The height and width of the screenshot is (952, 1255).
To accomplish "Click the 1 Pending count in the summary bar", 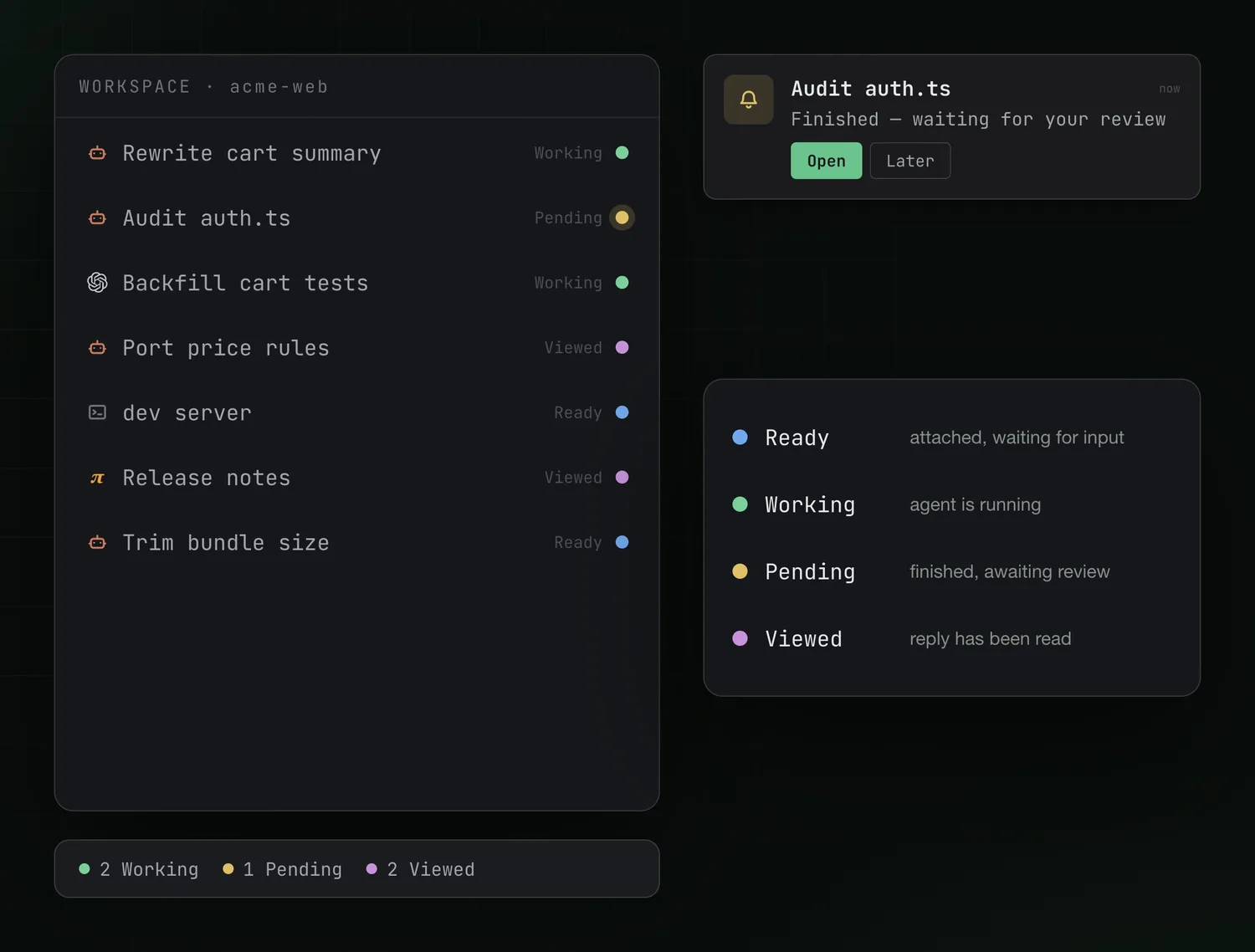I will 283,869.
